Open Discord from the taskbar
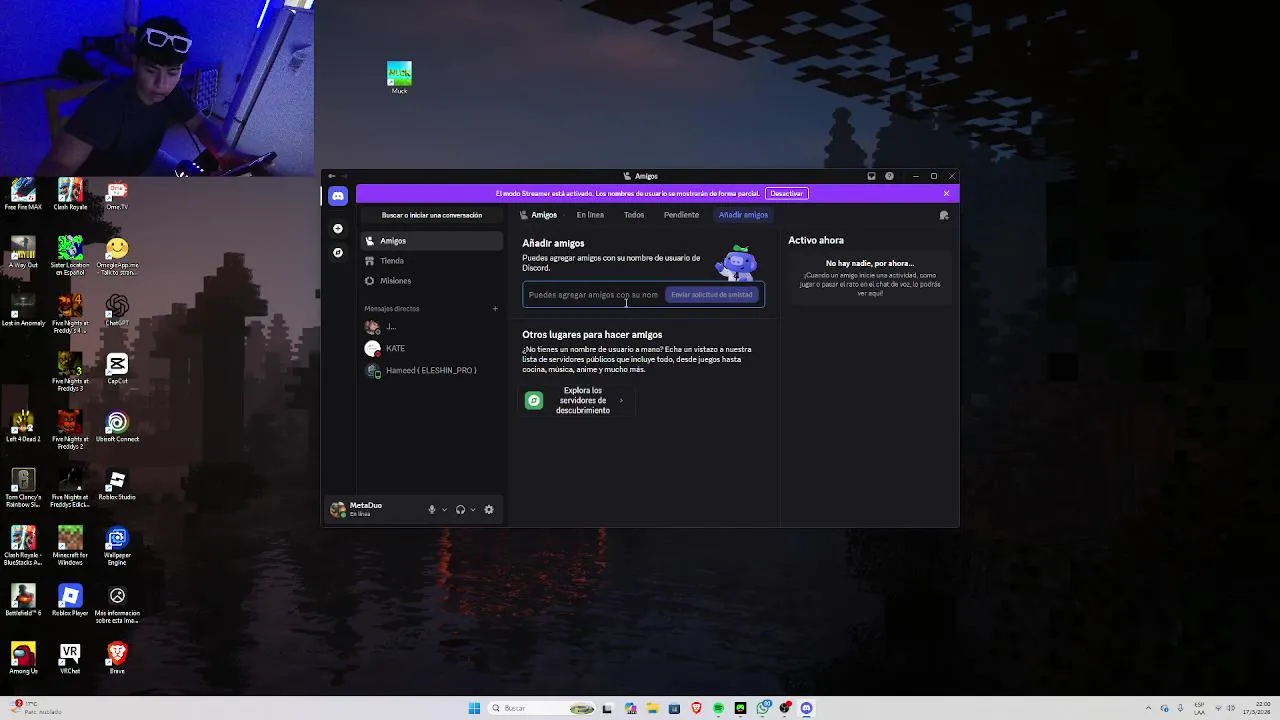 (x=806, y=708)
